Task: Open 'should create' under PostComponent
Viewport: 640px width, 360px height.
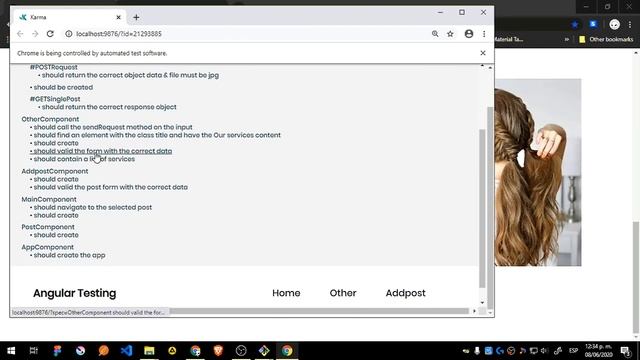Action: 56,235
